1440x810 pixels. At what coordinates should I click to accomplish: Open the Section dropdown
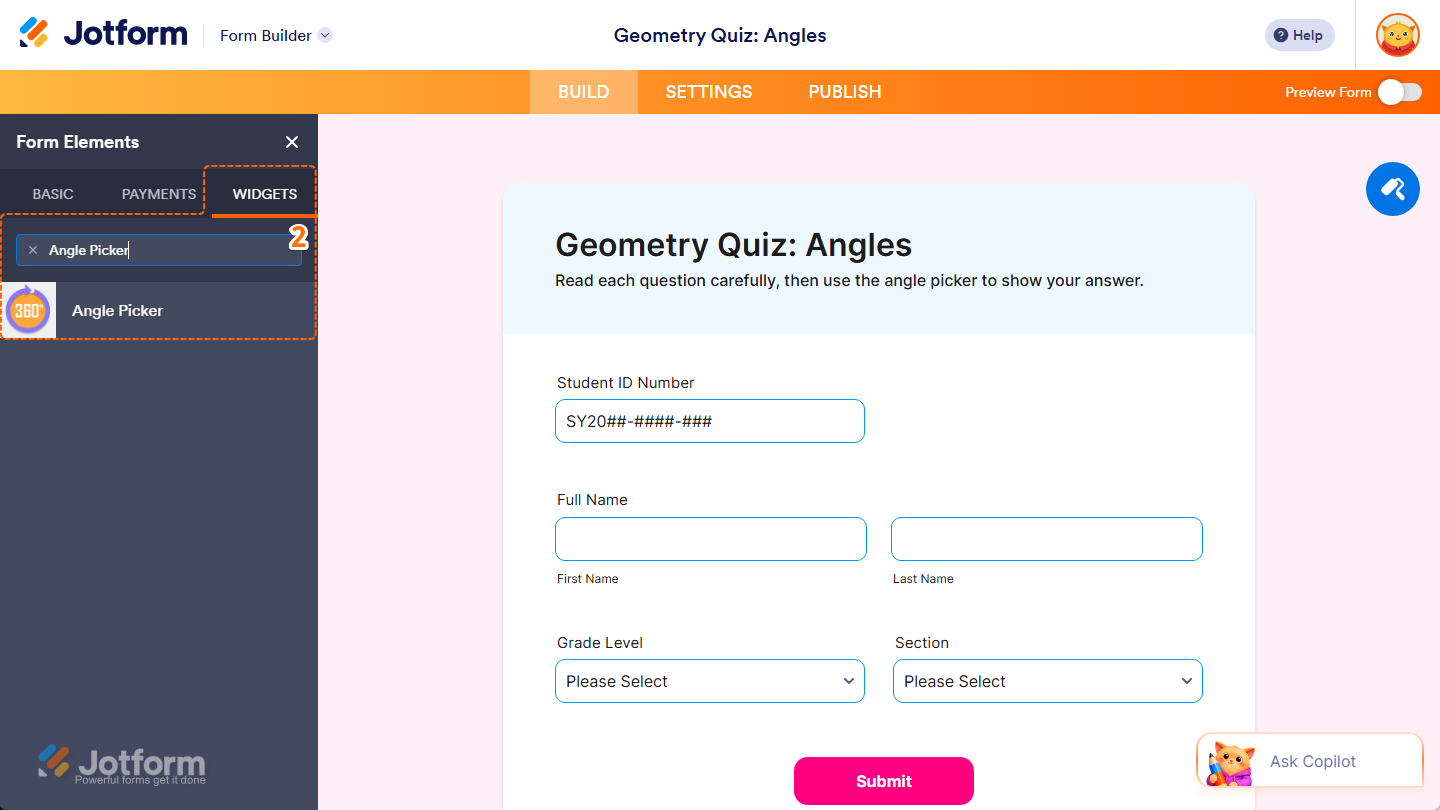[x=1047, y=681]
